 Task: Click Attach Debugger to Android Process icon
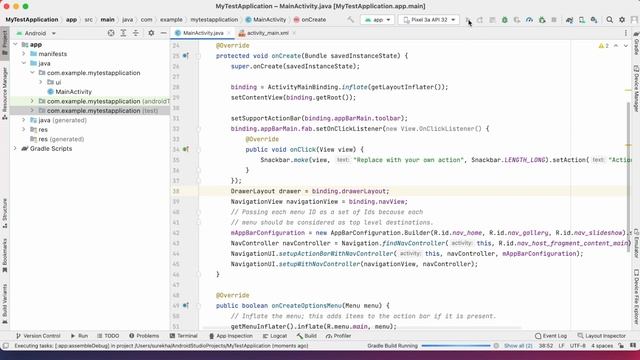[x=542, y=20]
